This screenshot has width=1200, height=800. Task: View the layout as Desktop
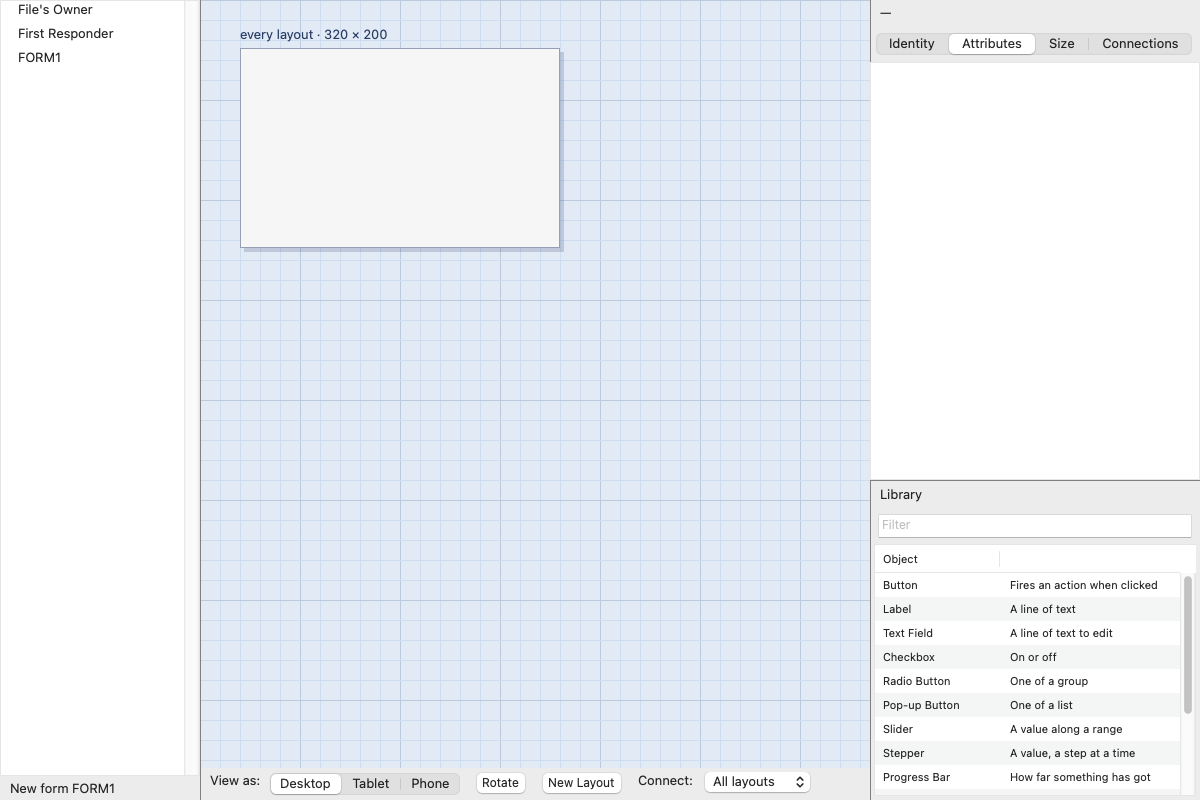305,783
